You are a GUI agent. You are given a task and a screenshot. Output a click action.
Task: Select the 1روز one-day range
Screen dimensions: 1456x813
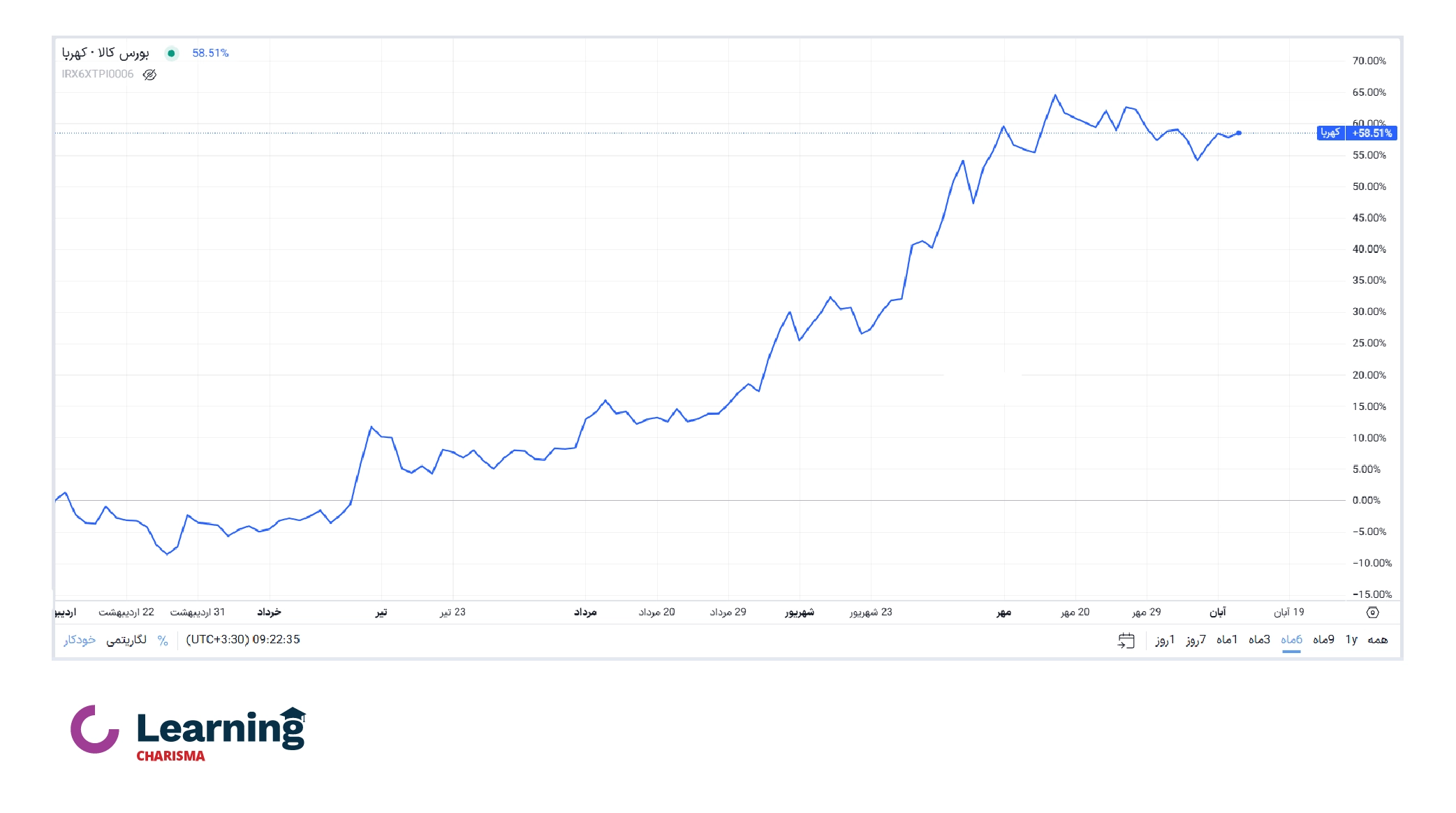[1165, 640]
